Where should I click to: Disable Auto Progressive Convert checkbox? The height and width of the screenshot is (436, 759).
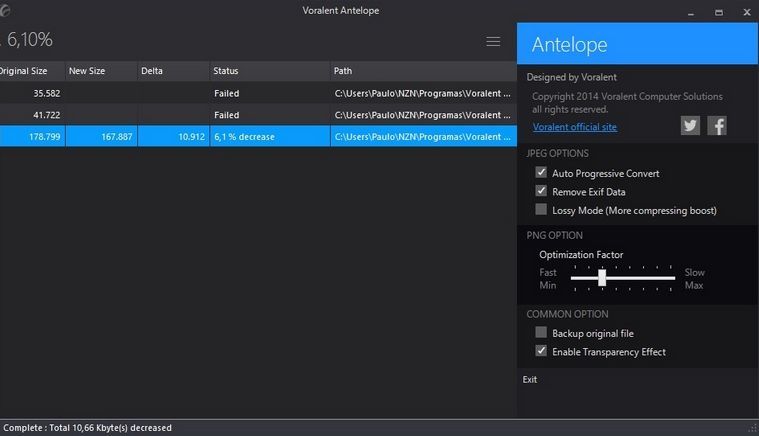[541, 172]
